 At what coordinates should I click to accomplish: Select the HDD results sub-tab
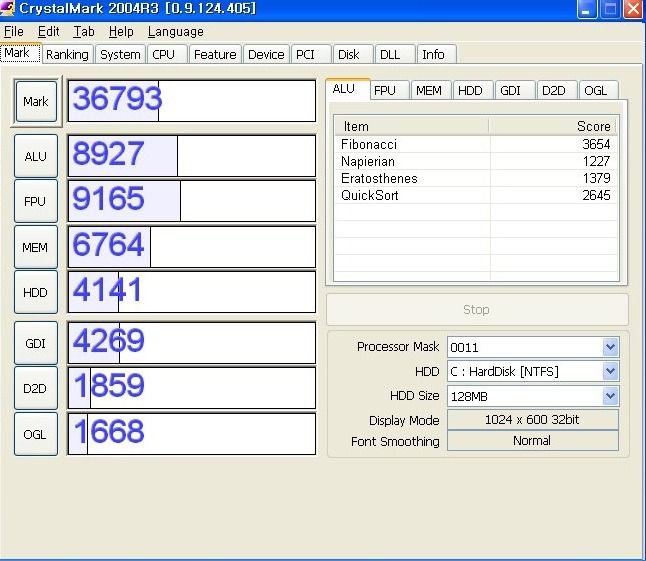(473, 90)
